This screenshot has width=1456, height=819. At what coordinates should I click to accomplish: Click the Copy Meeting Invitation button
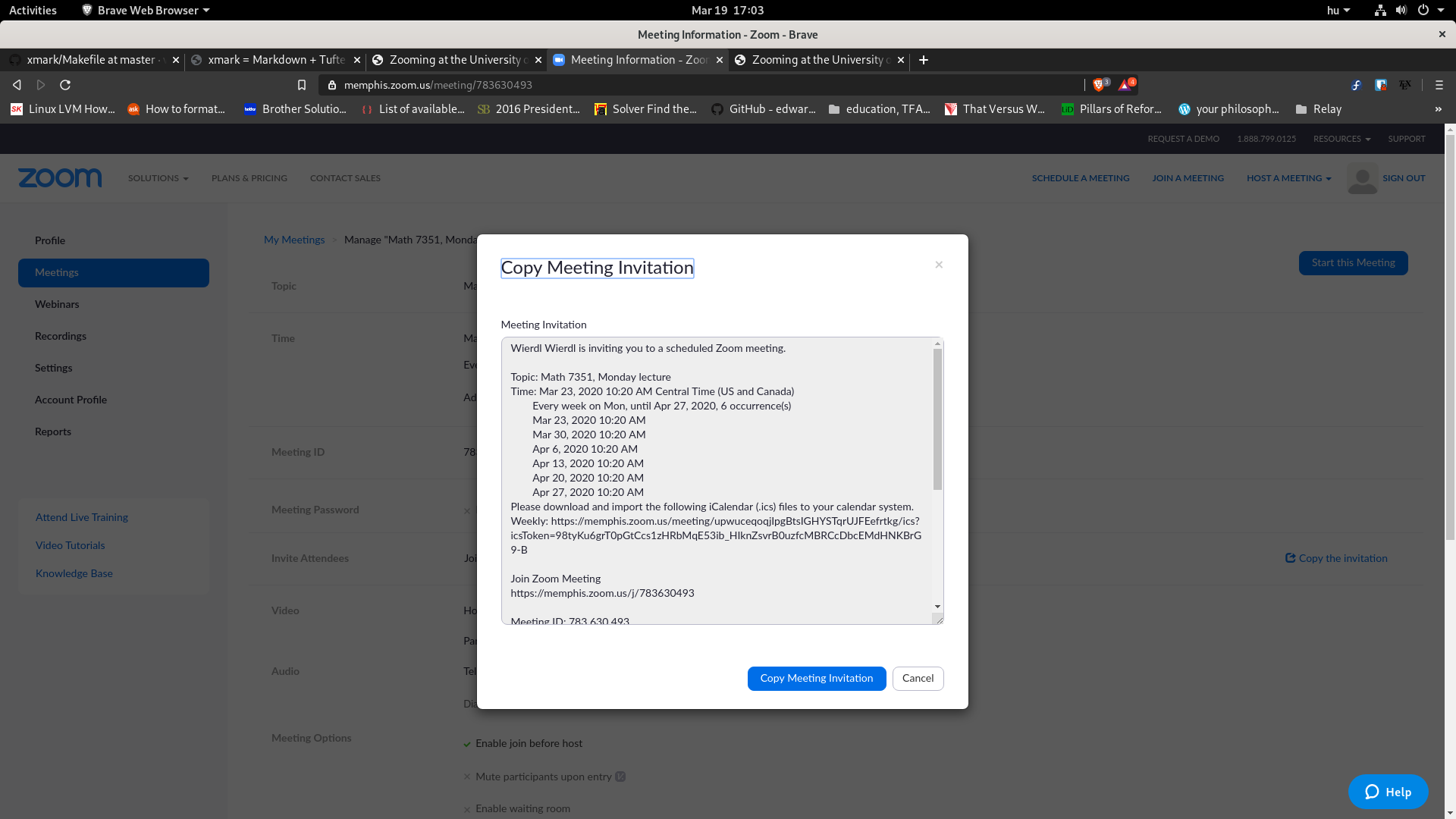click(816, 679)
